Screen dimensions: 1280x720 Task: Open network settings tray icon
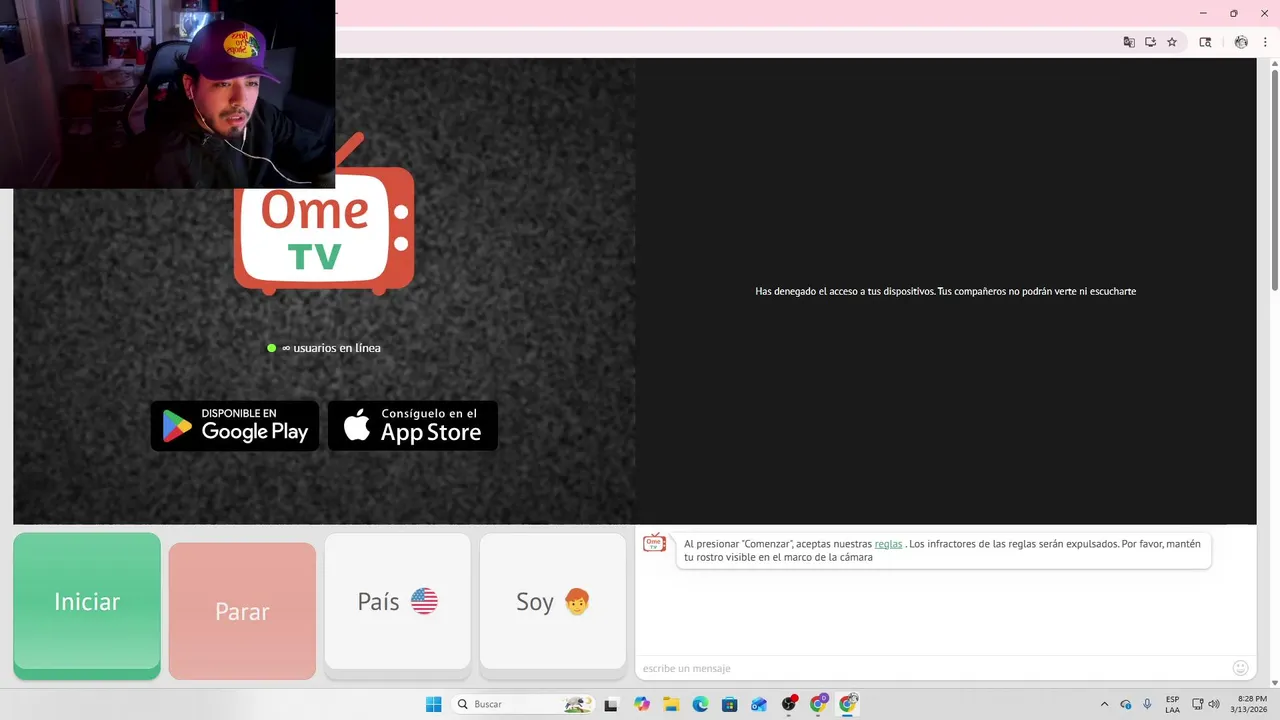pyautogui.click(x=1198, y=704)
